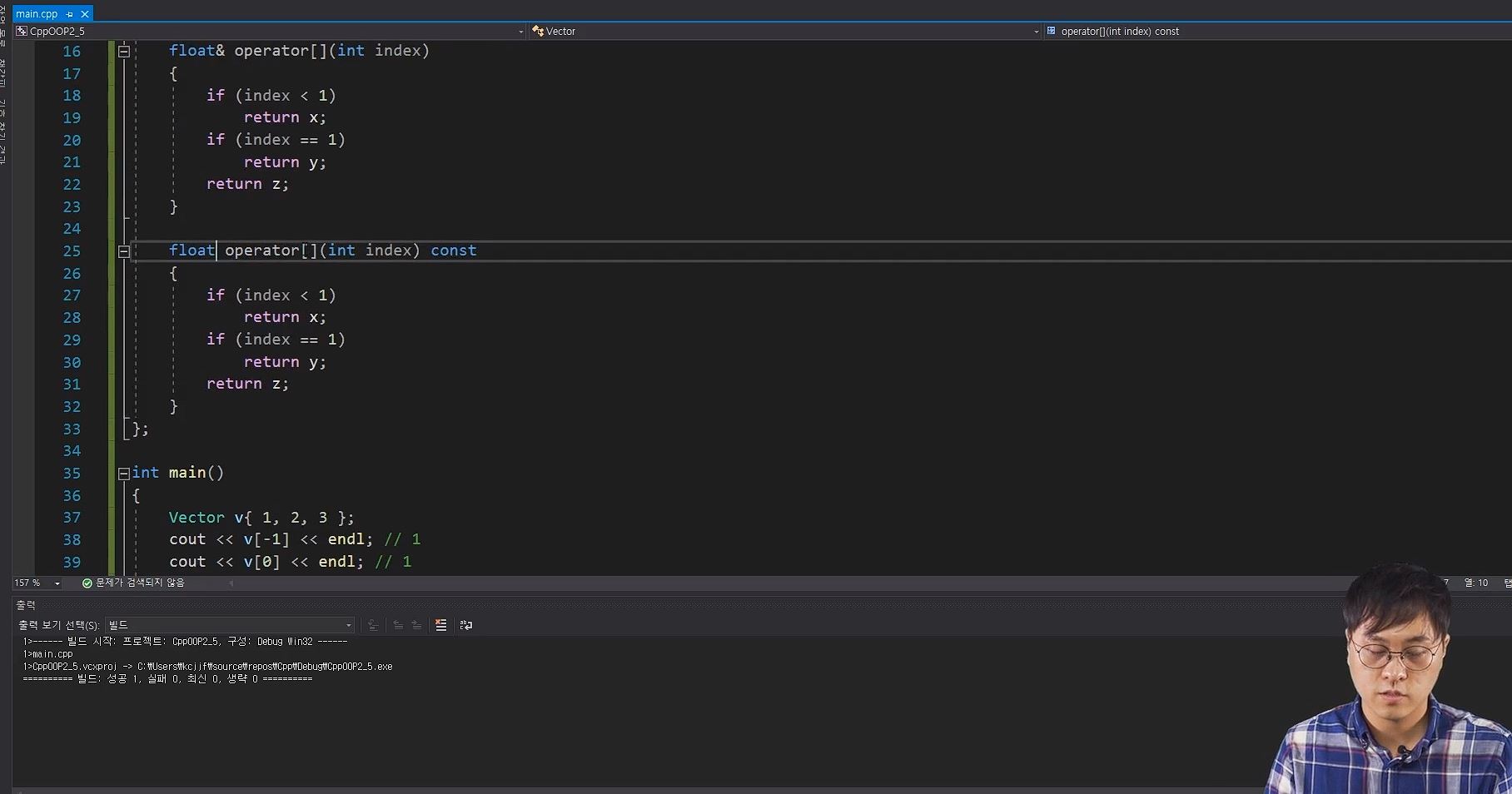
Task: Switch to the main.cpp editor tab
Action: [37, 13]
